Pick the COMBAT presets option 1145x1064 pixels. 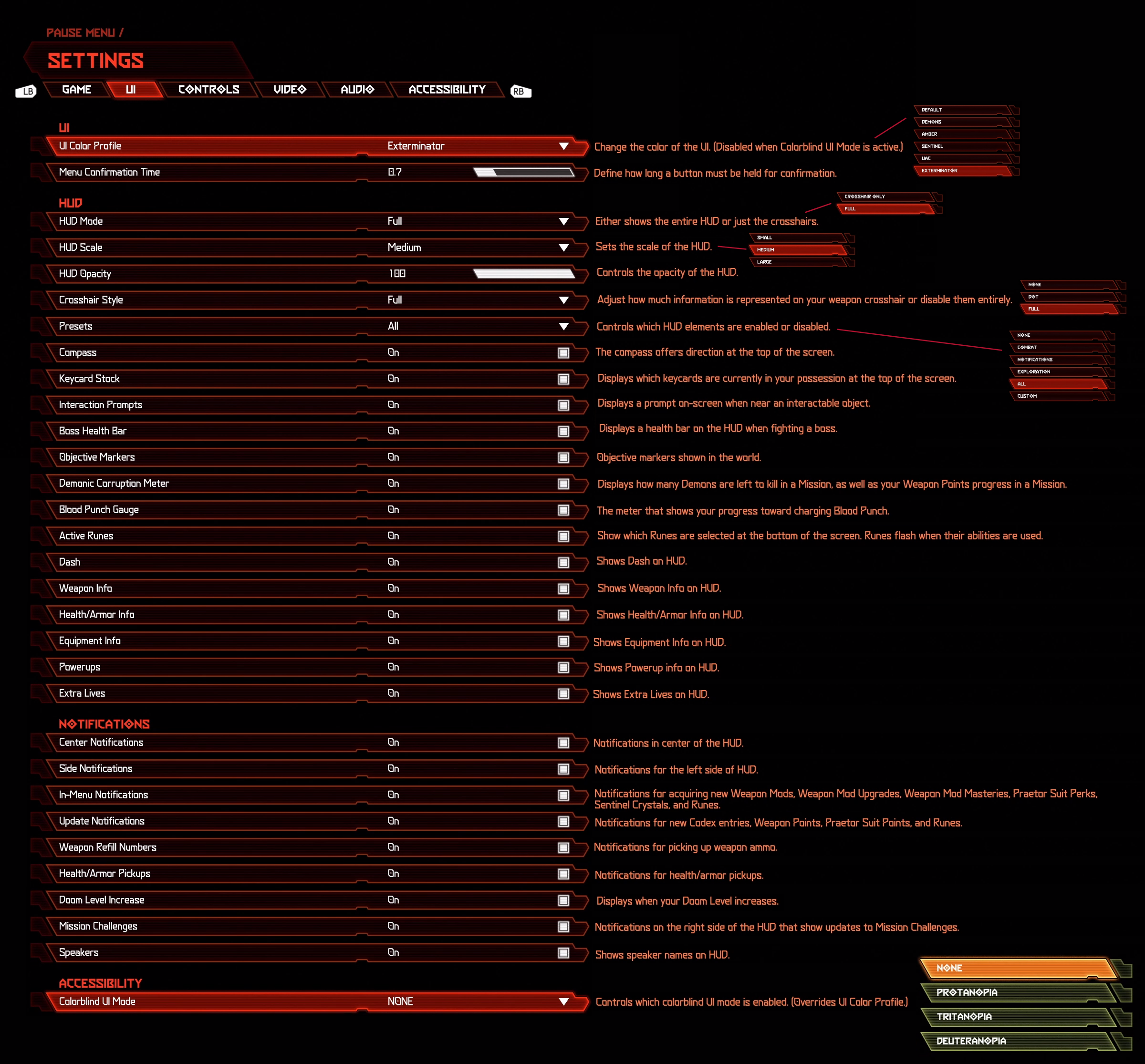click(1059, 348)
